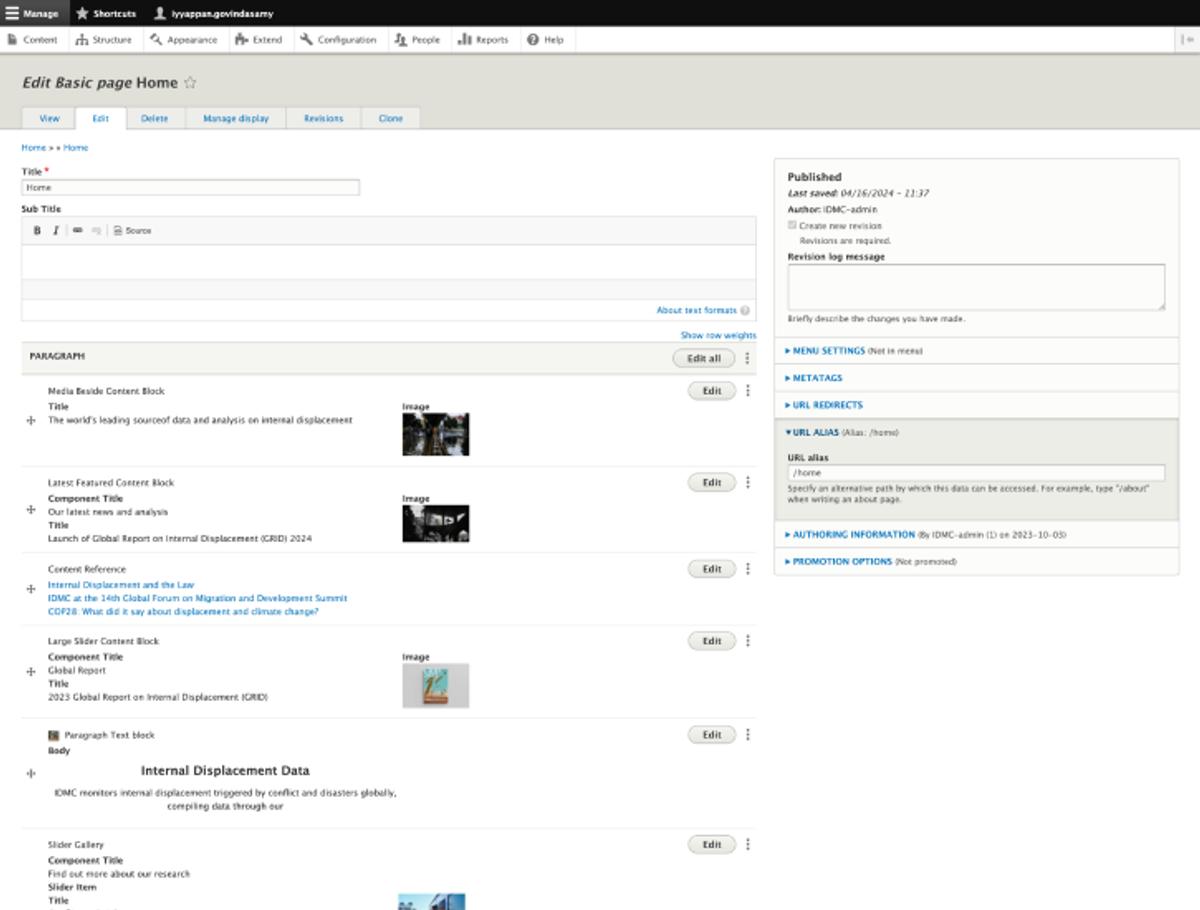Click the Paragraph Text block type icon
This screenshot has width=1200, height=910.
(x=54, y=735)
